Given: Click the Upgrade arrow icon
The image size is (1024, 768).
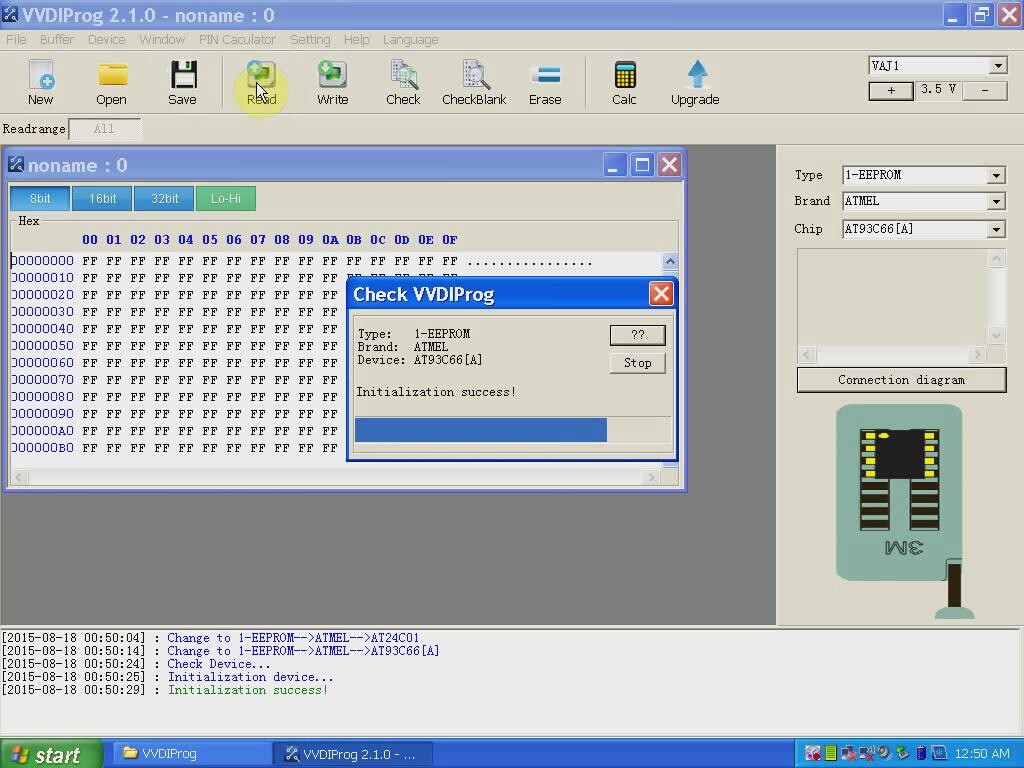Looking at the screenshot, I should click(x=695, y=82).
